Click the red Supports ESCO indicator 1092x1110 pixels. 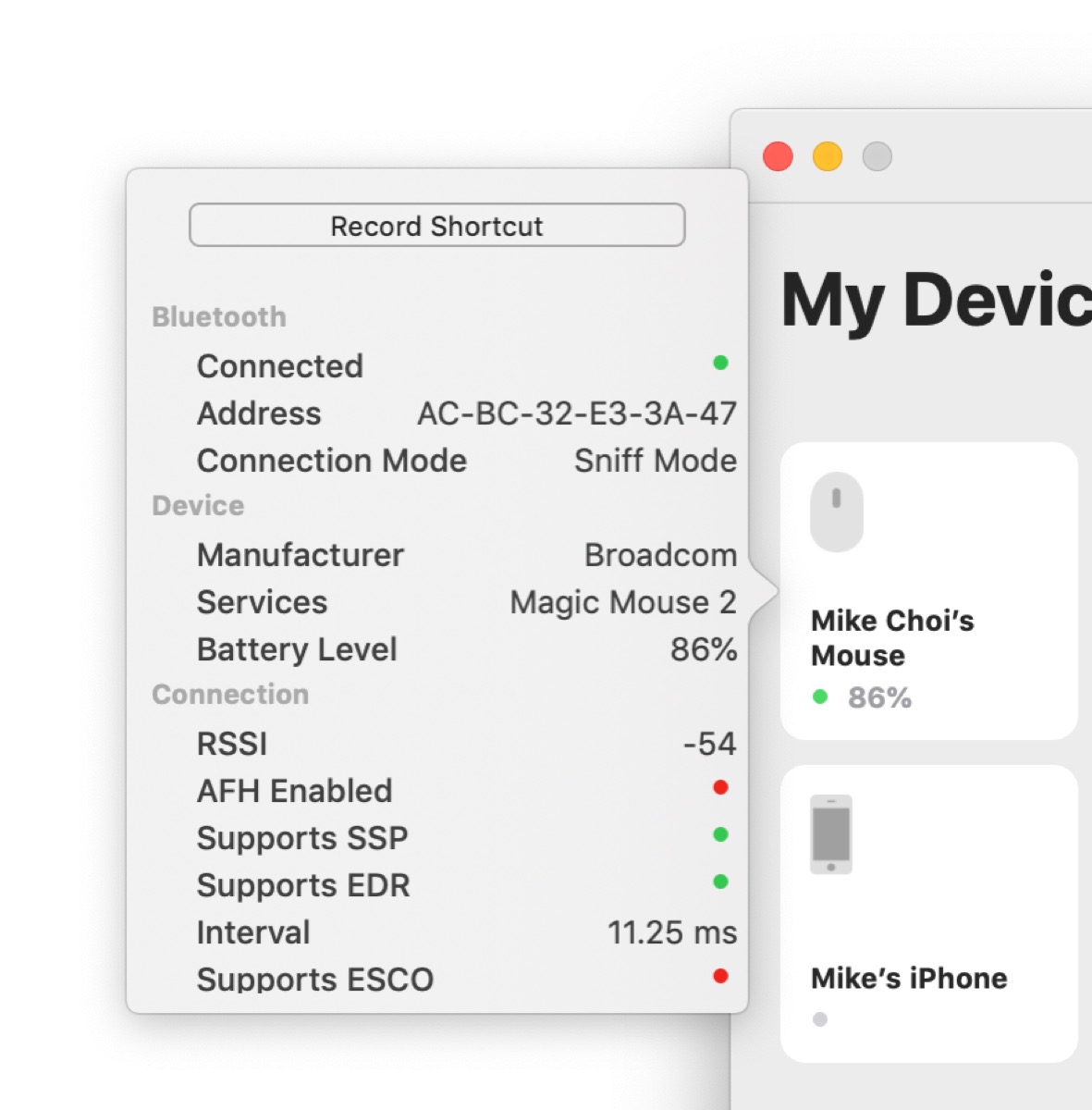[720, 977]
